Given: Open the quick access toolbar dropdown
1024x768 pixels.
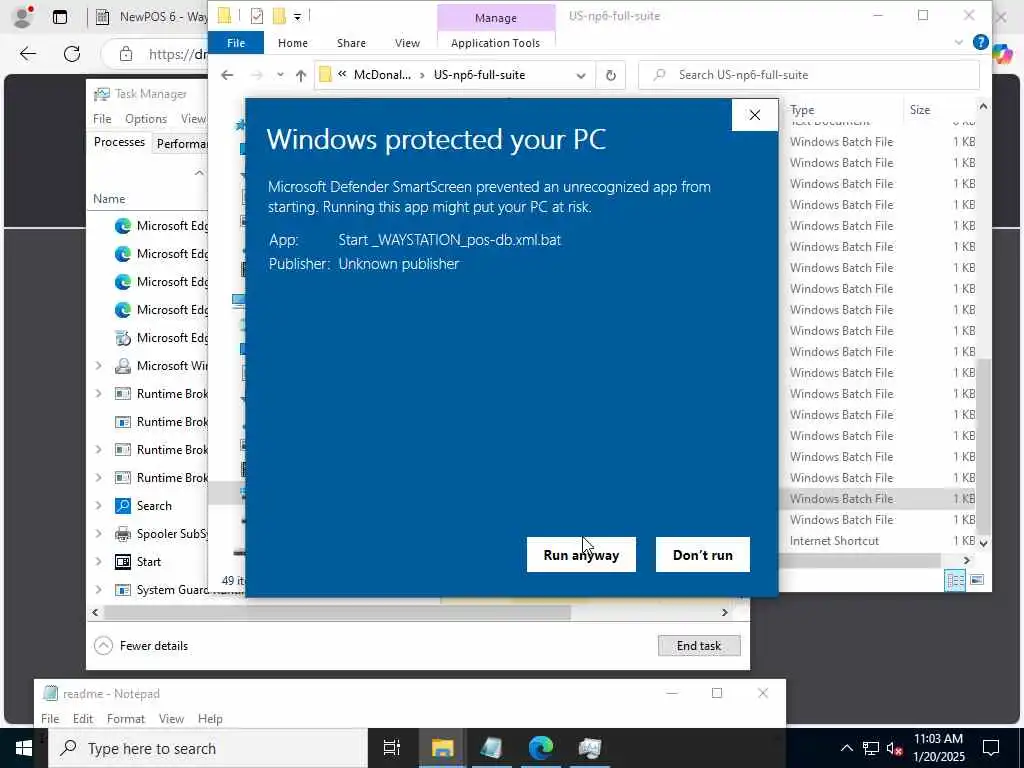Looking at the screenshot, I should pyautogui.click(x=297, y=16).
